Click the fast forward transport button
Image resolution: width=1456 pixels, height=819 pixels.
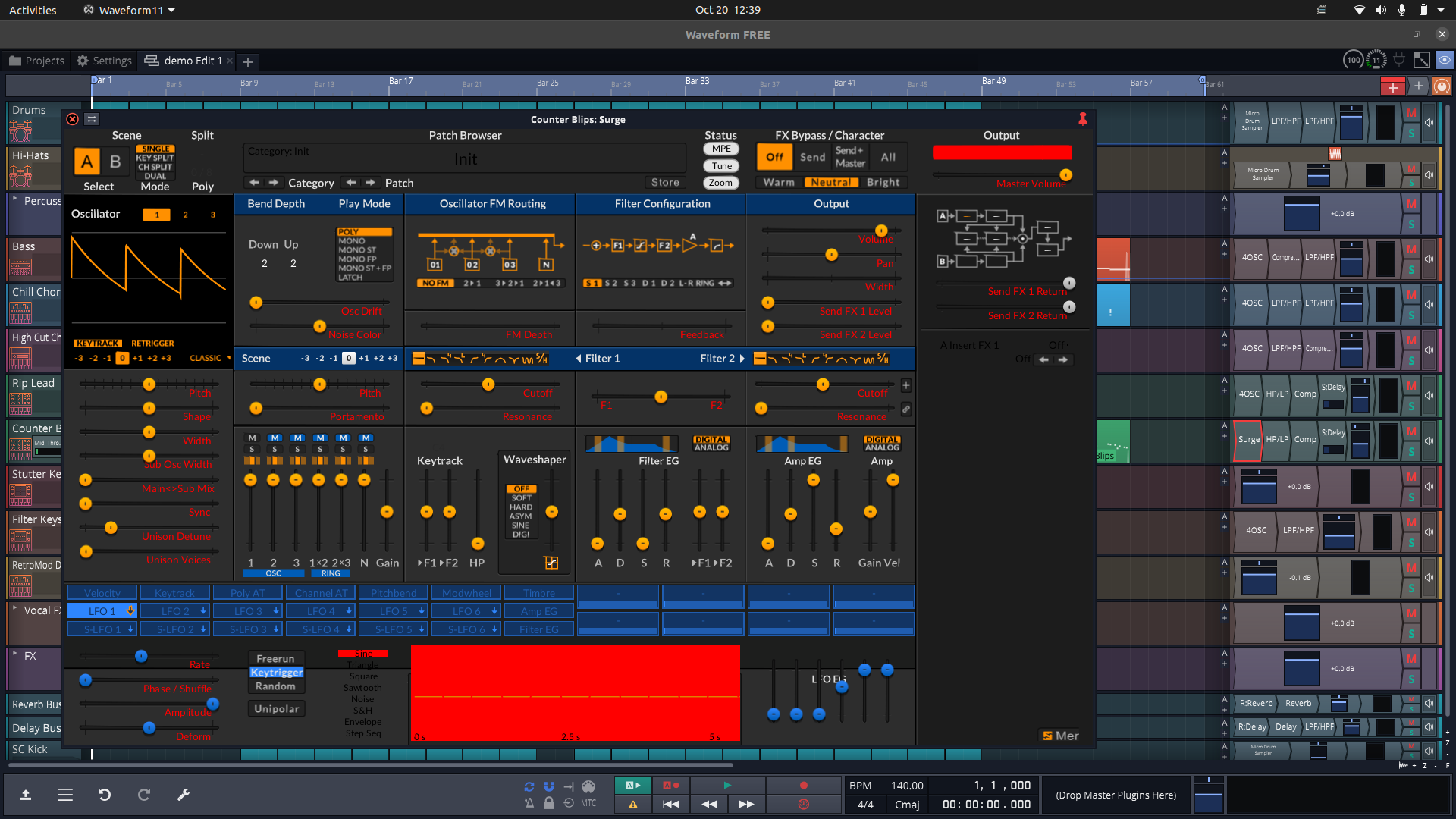pos(746,805)
